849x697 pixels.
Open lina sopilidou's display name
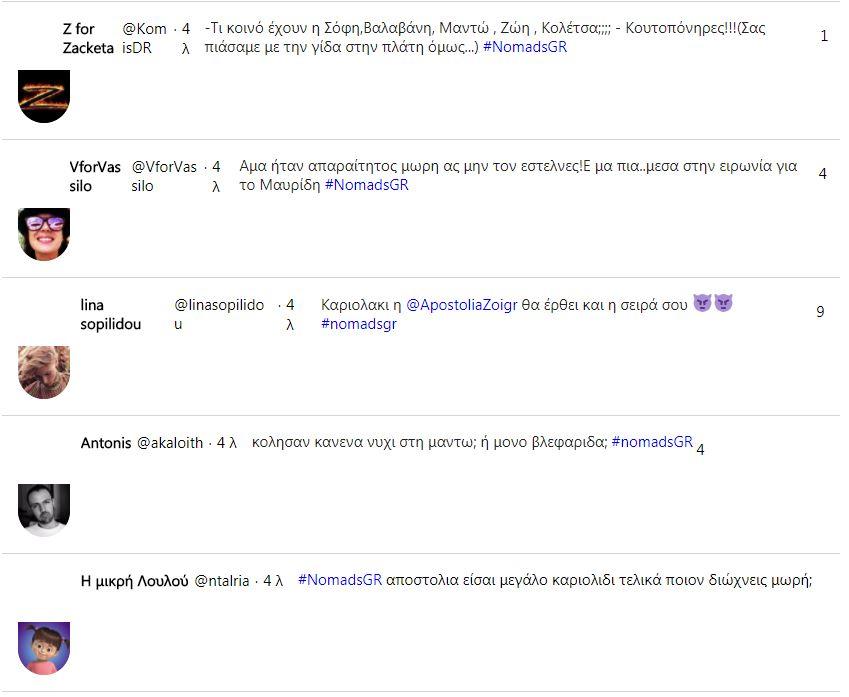(110, 314)
